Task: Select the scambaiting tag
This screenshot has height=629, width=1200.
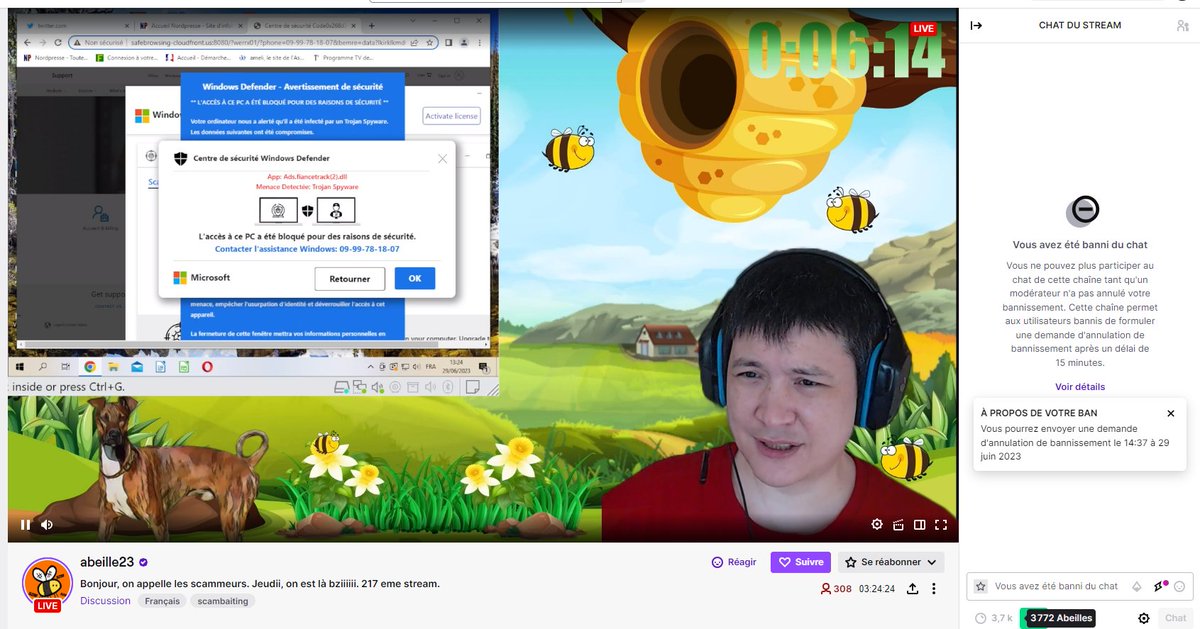Action: 223,601
